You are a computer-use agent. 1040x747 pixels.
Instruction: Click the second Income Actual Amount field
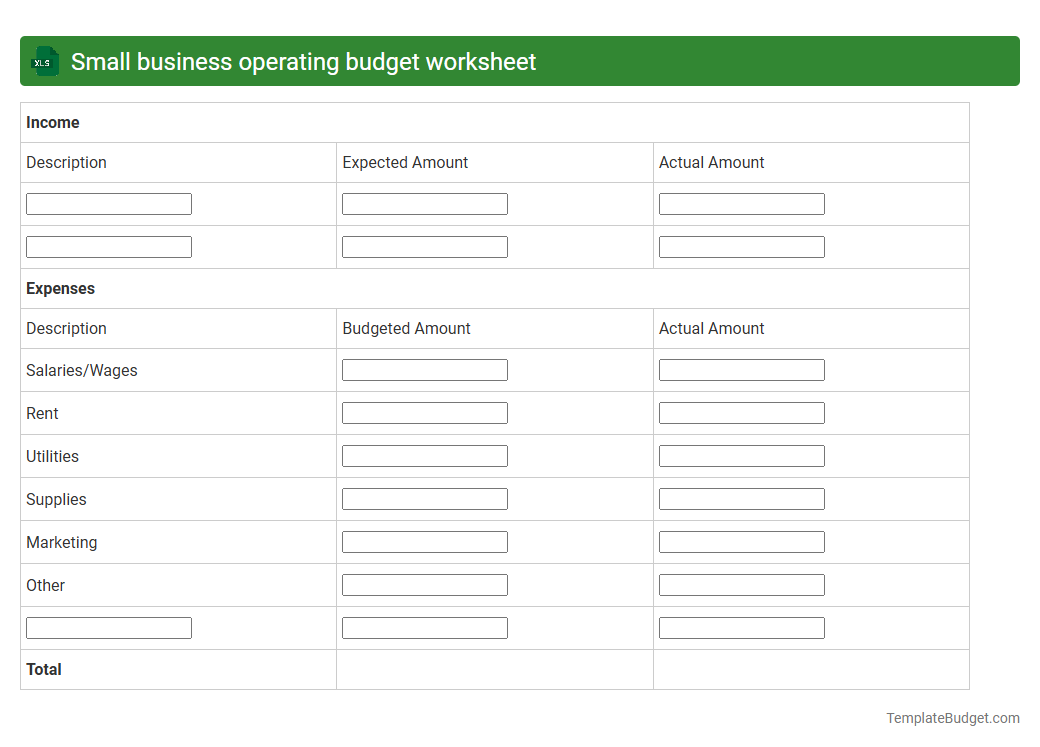point(741,246)
